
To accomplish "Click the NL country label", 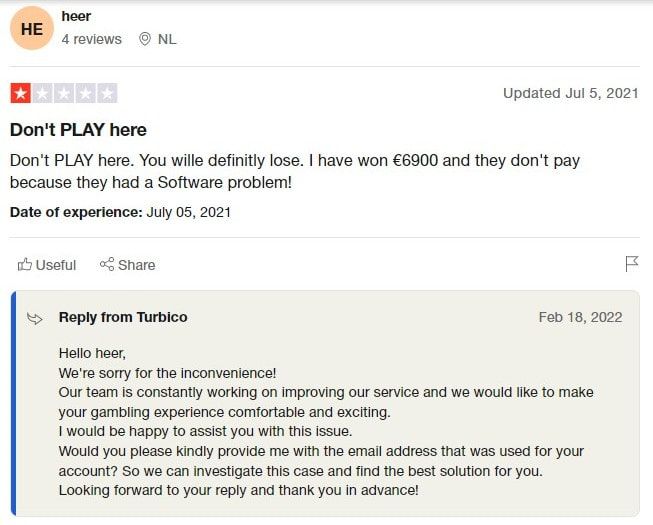I will tap(167, 39).
